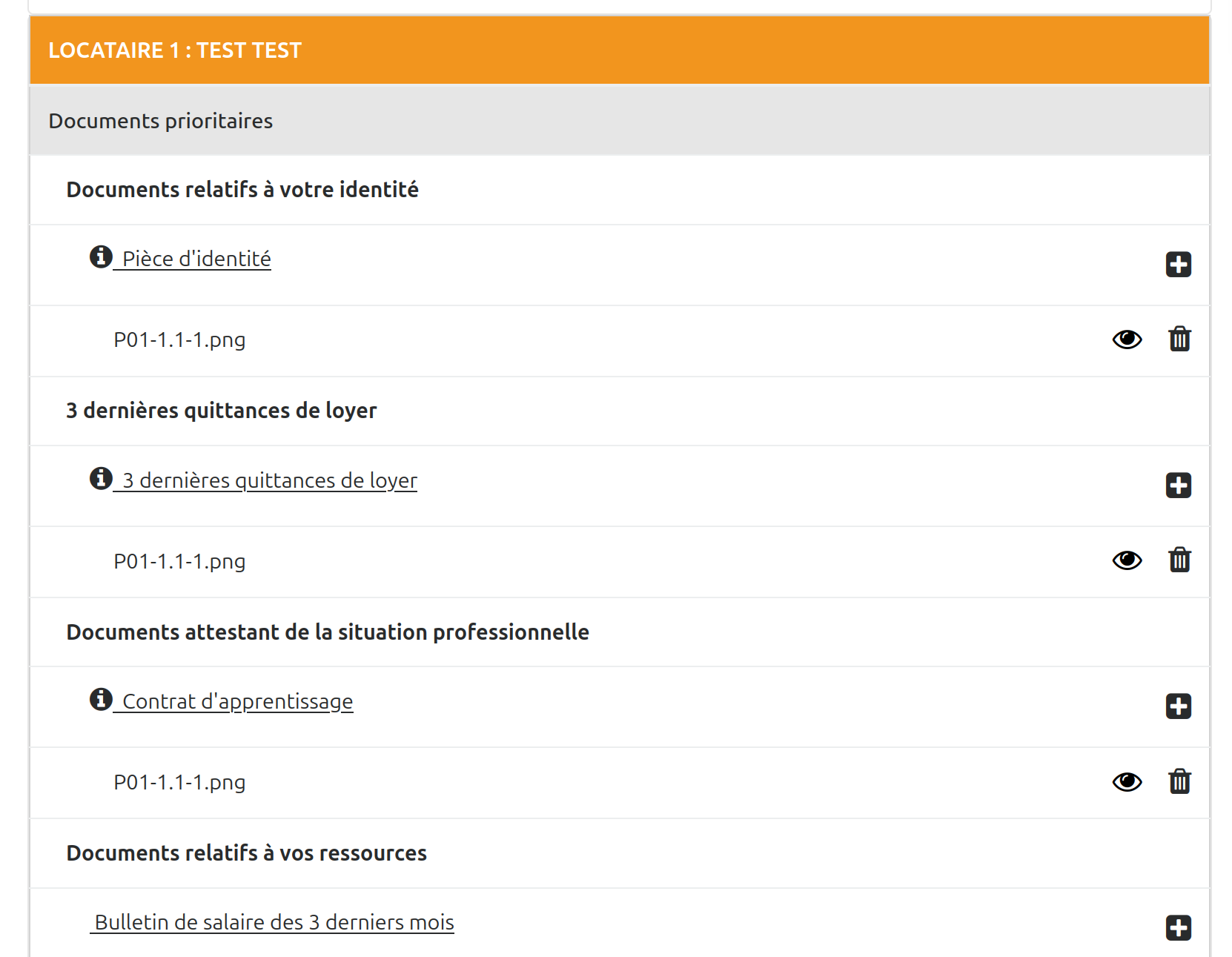Preview the Pièce d'identité uploaded file
This screenshot has height=957, width=1232.
point(1127,340)
